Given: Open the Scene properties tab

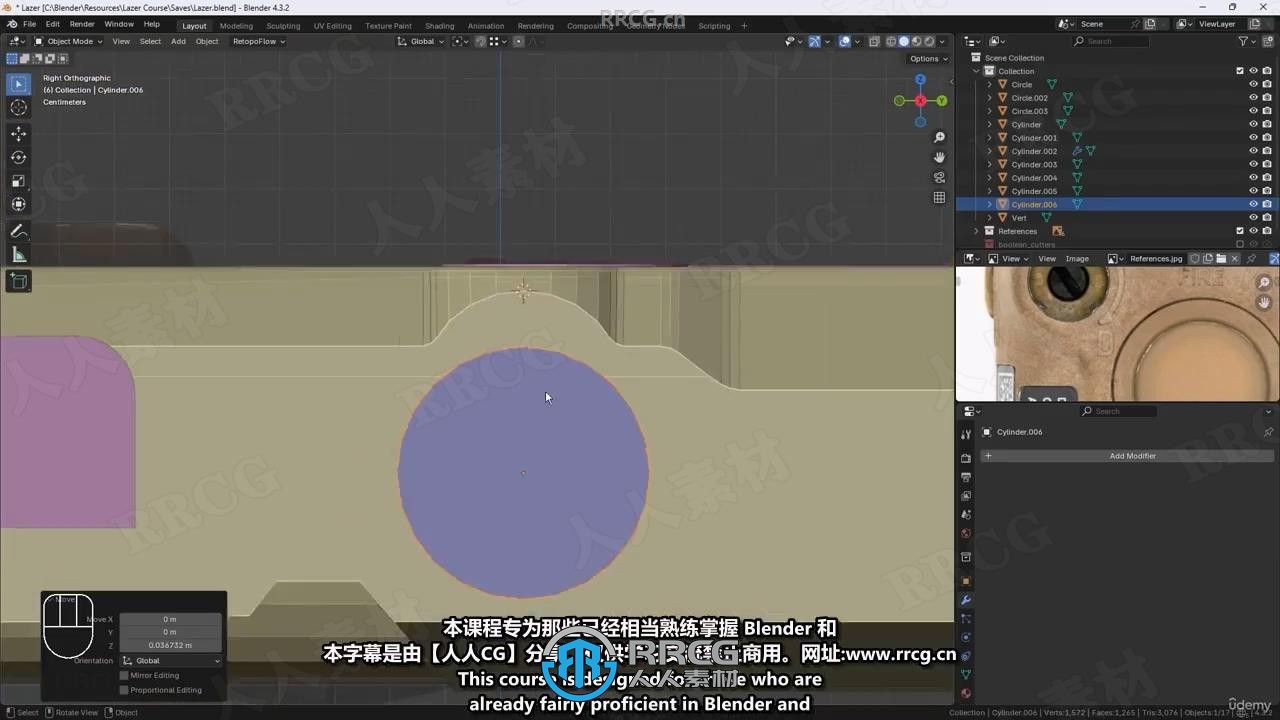Looking at the screenshot, I should (x=966, y=514).
